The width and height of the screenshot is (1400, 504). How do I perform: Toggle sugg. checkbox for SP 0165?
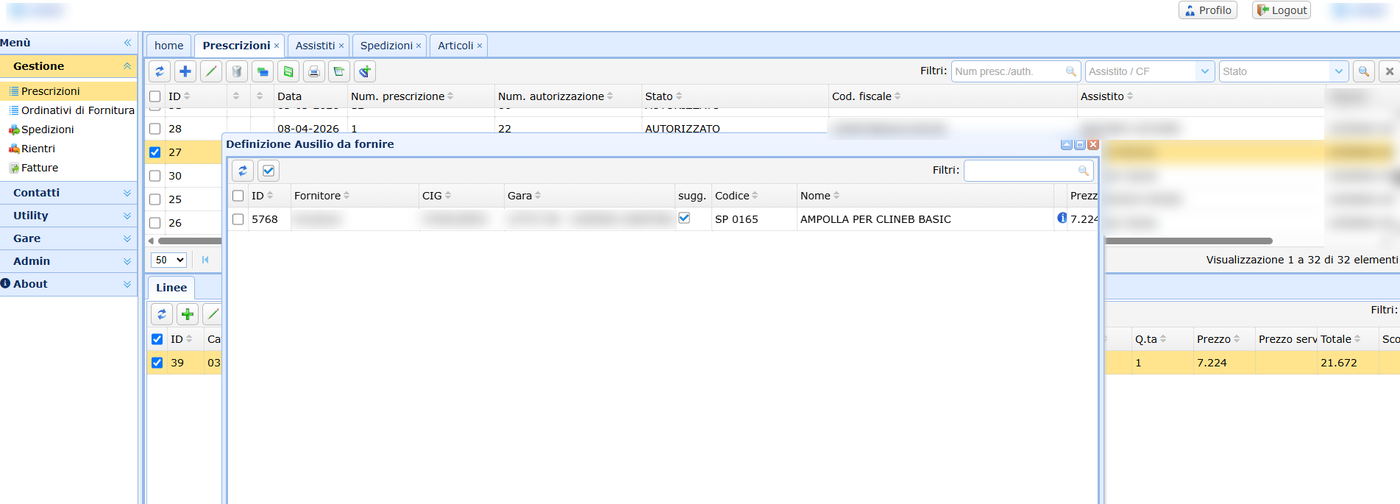tap(684, 217)
